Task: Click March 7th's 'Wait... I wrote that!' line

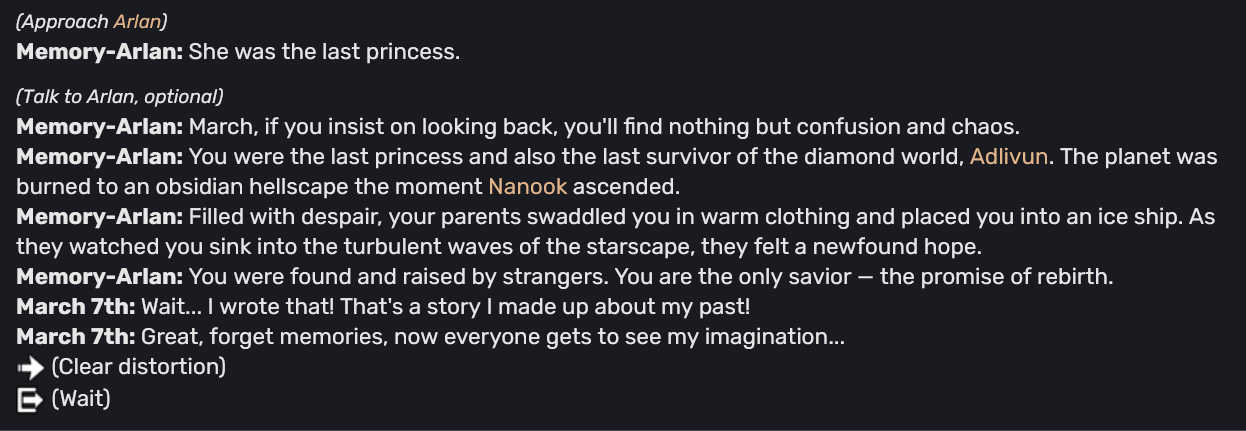Action: [x=392, y=307]
